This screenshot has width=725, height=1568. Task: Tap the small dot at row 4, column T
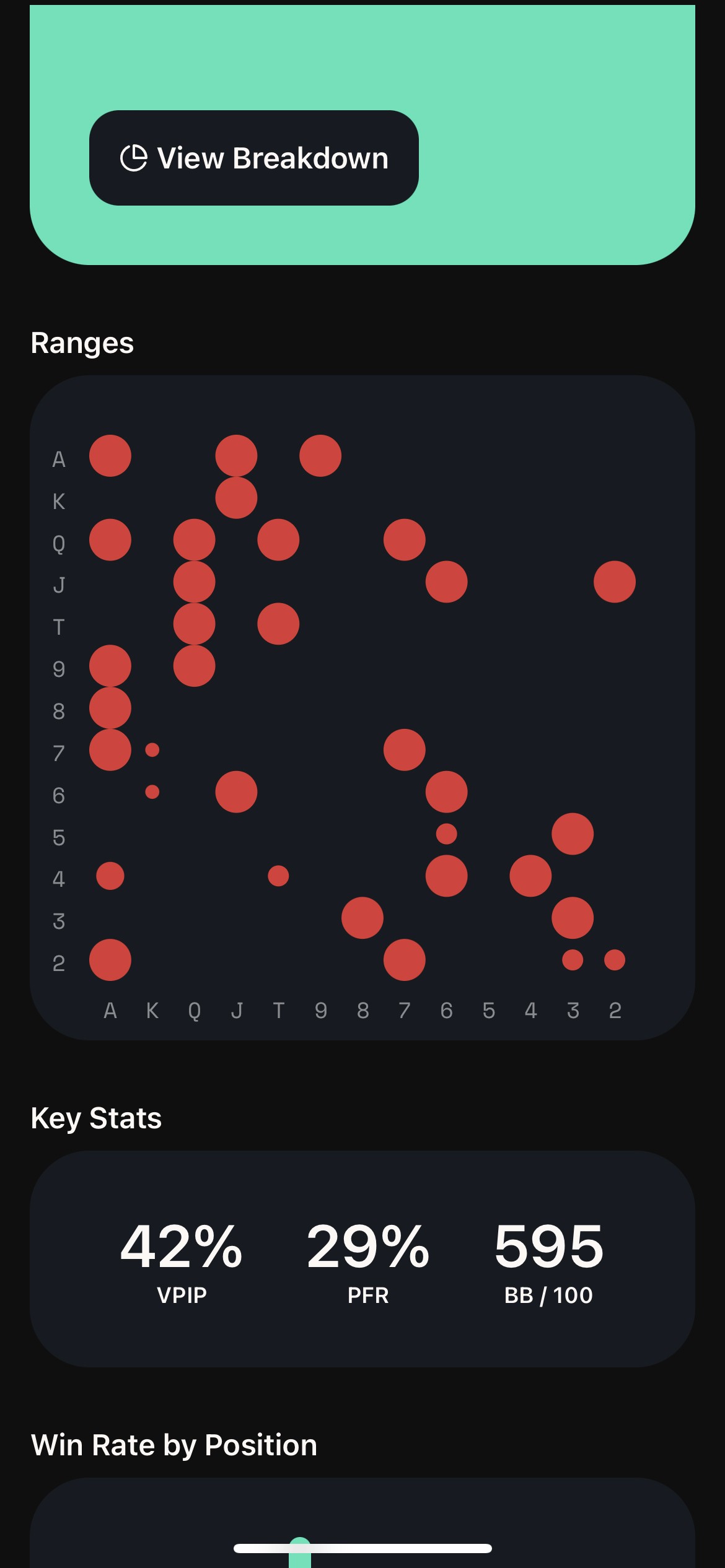coord(278,876)
